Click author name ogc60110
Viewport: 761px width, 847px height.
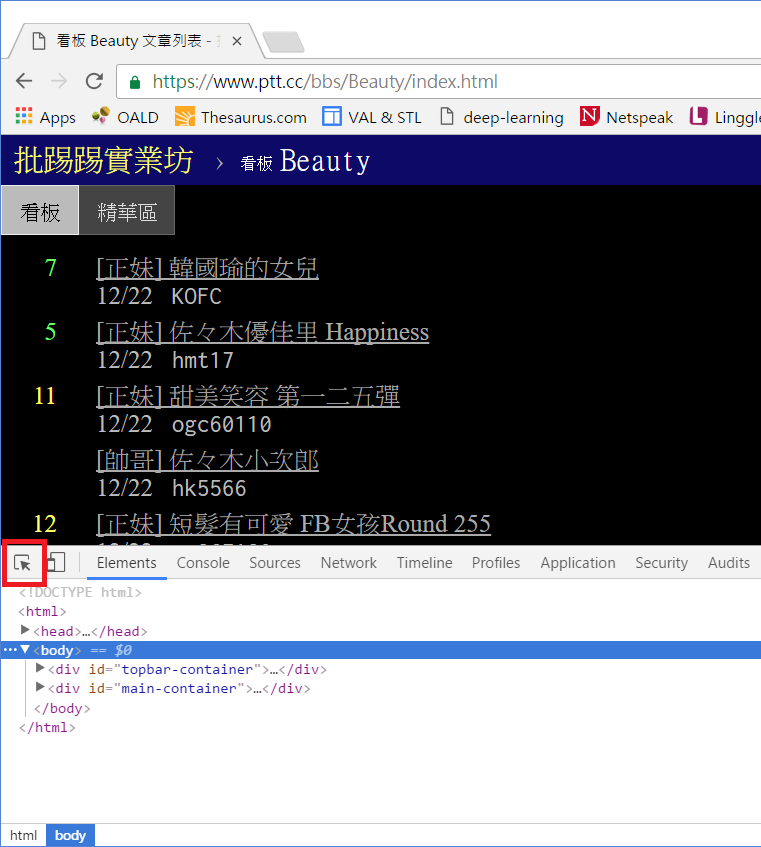coord(221,425)
